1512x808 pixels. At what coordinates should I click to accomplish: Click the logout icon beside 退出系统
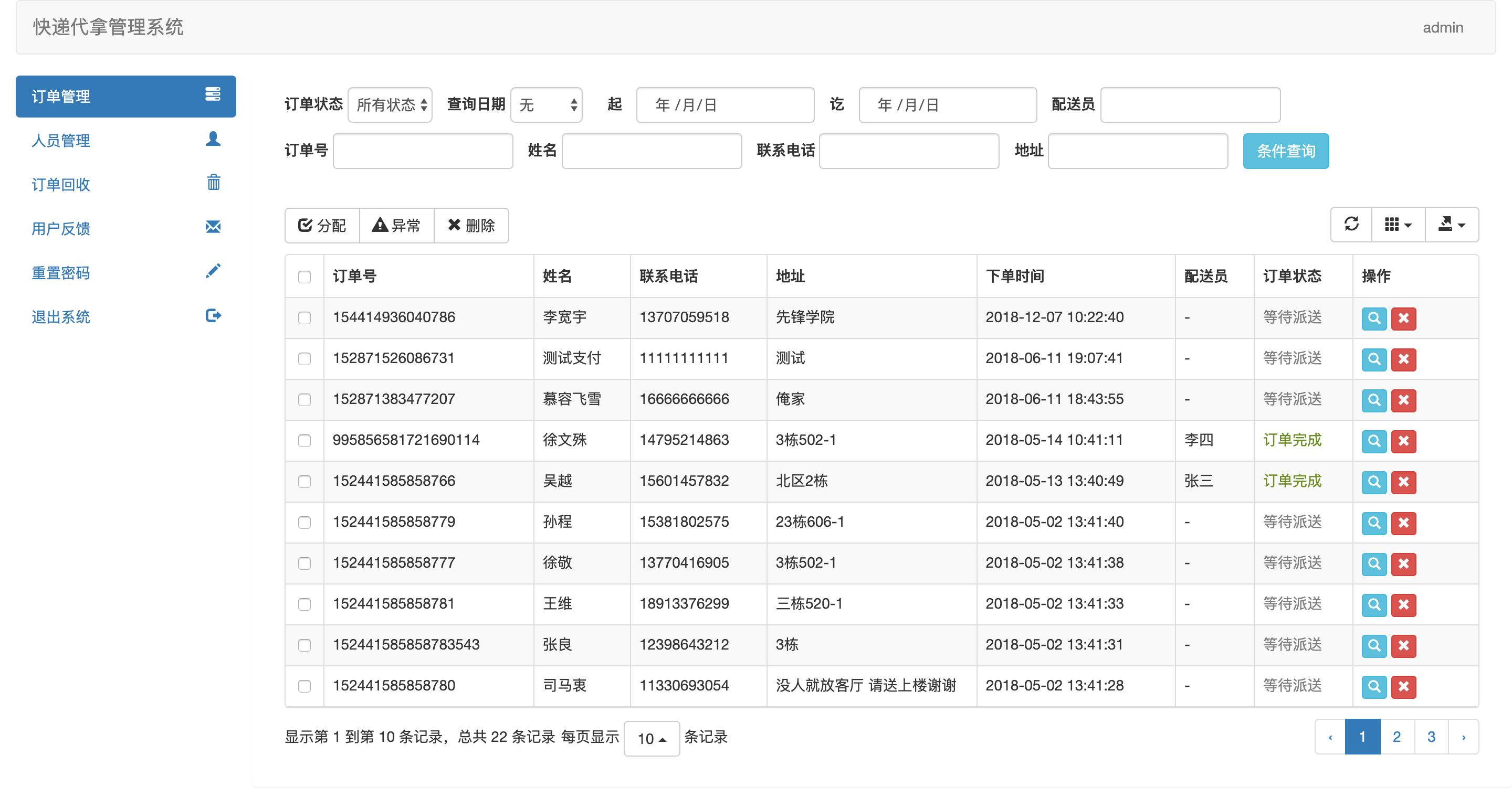[213, 316]
